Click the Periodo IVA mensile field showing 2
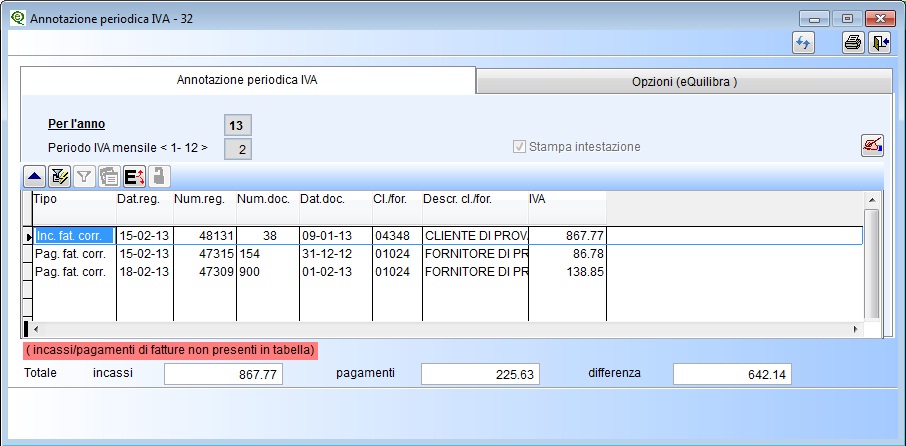906x446 pixels. pyautogui.click(x=237, y=150)
